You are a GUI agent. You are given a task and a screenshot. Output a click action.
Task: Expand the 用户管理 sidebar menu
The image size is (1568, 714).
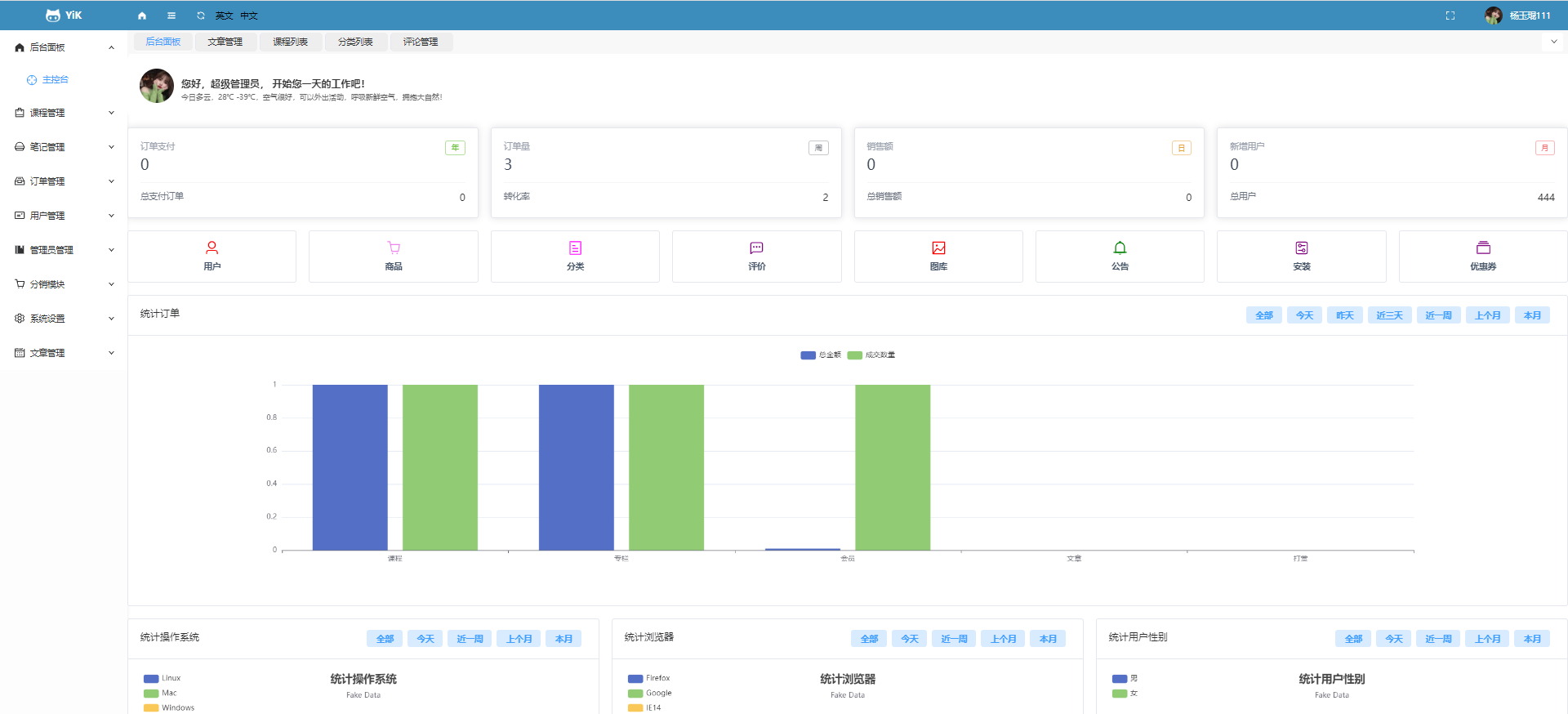pos(64,216)
